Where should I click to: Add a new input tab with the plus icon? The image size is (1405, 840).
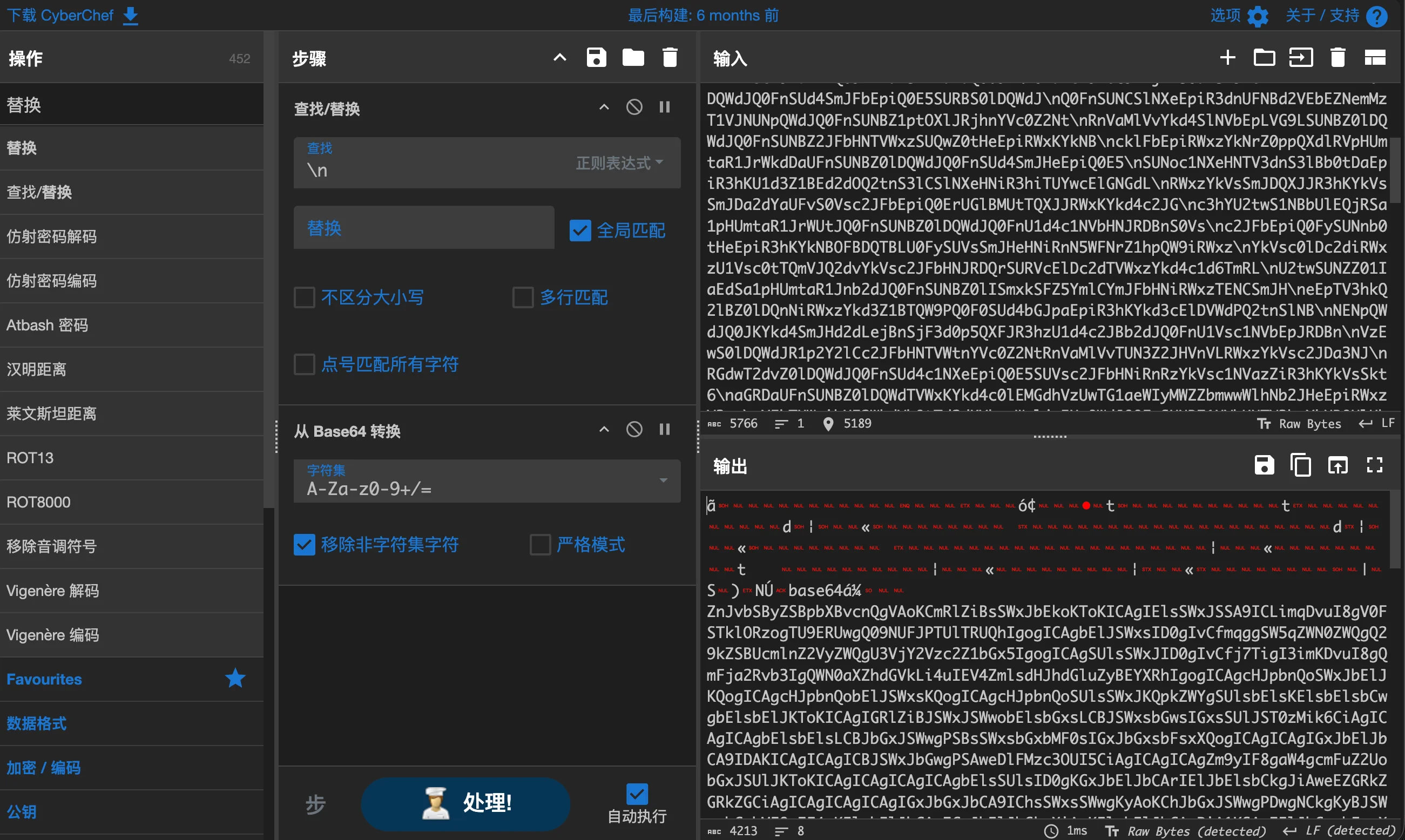1227,58
